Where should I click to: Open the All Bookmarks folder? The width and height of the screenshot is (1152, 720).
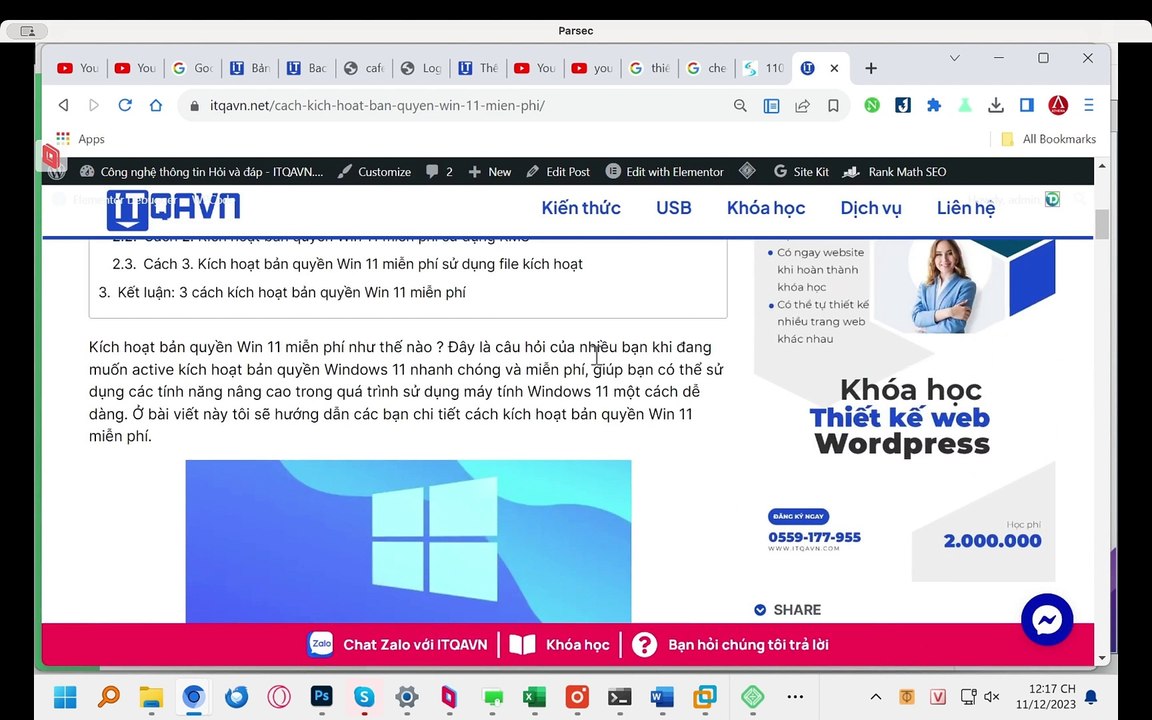(x=1048, y=139)
